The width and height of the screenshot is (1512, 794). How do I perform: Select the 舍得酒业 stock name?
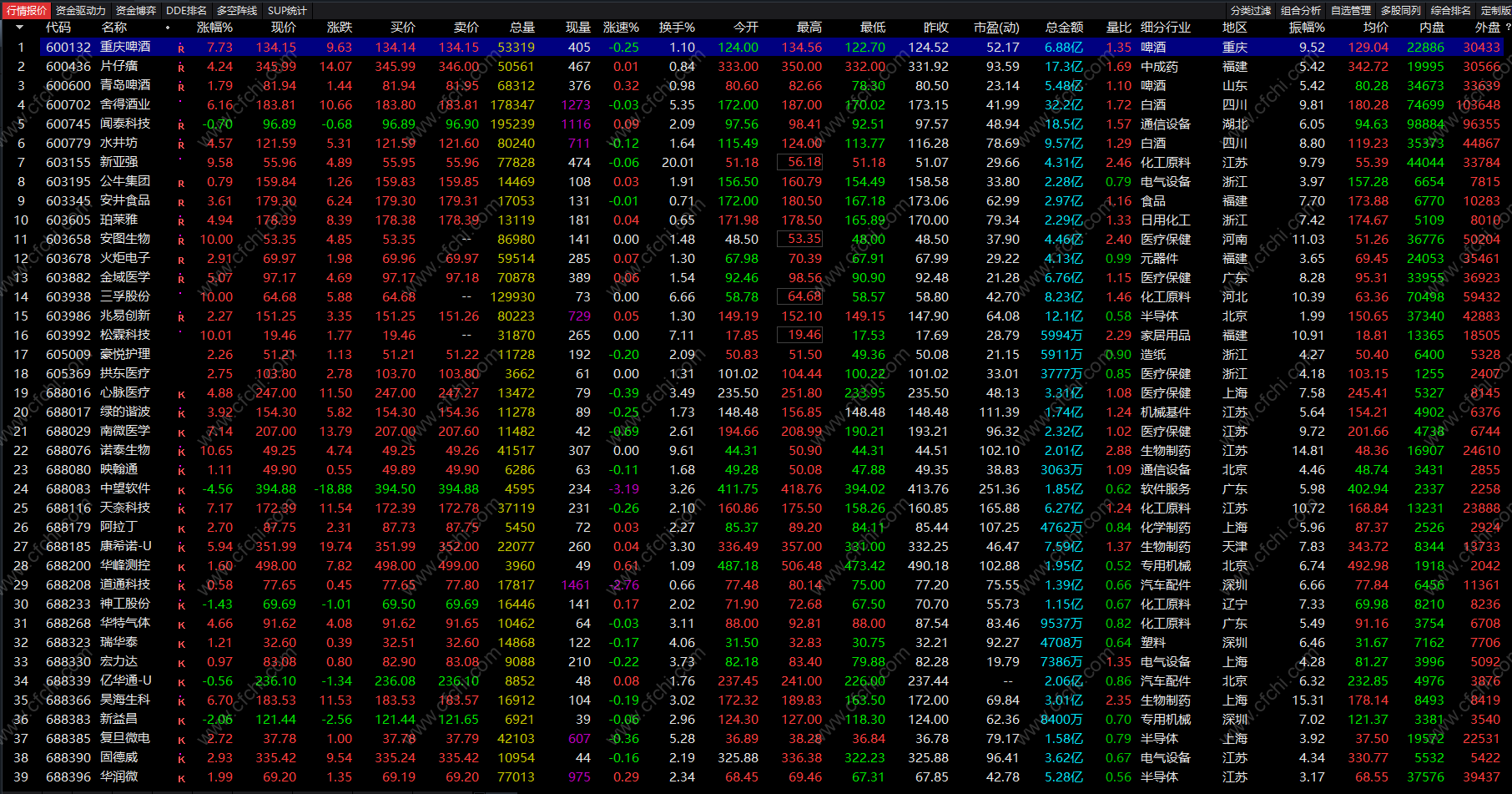pyautogui.click(x=125, y=104)
